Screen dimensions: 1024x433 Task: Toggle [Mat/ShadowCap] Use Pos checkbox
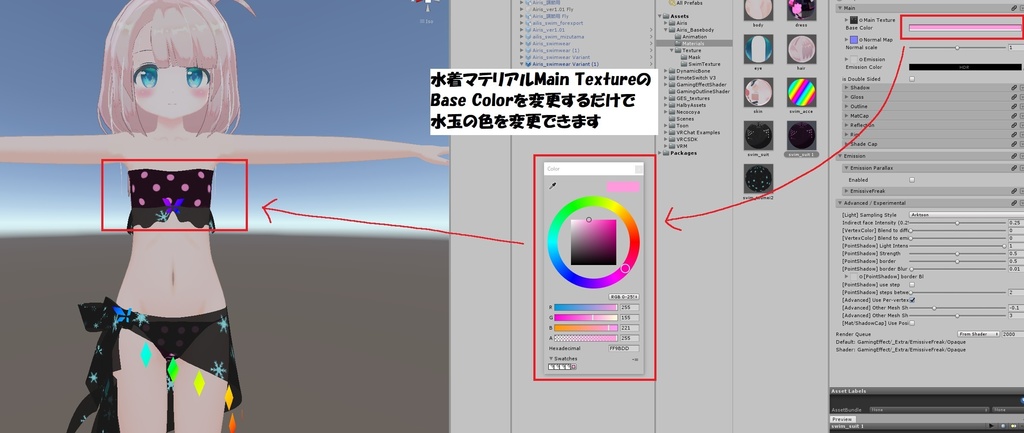912,323
